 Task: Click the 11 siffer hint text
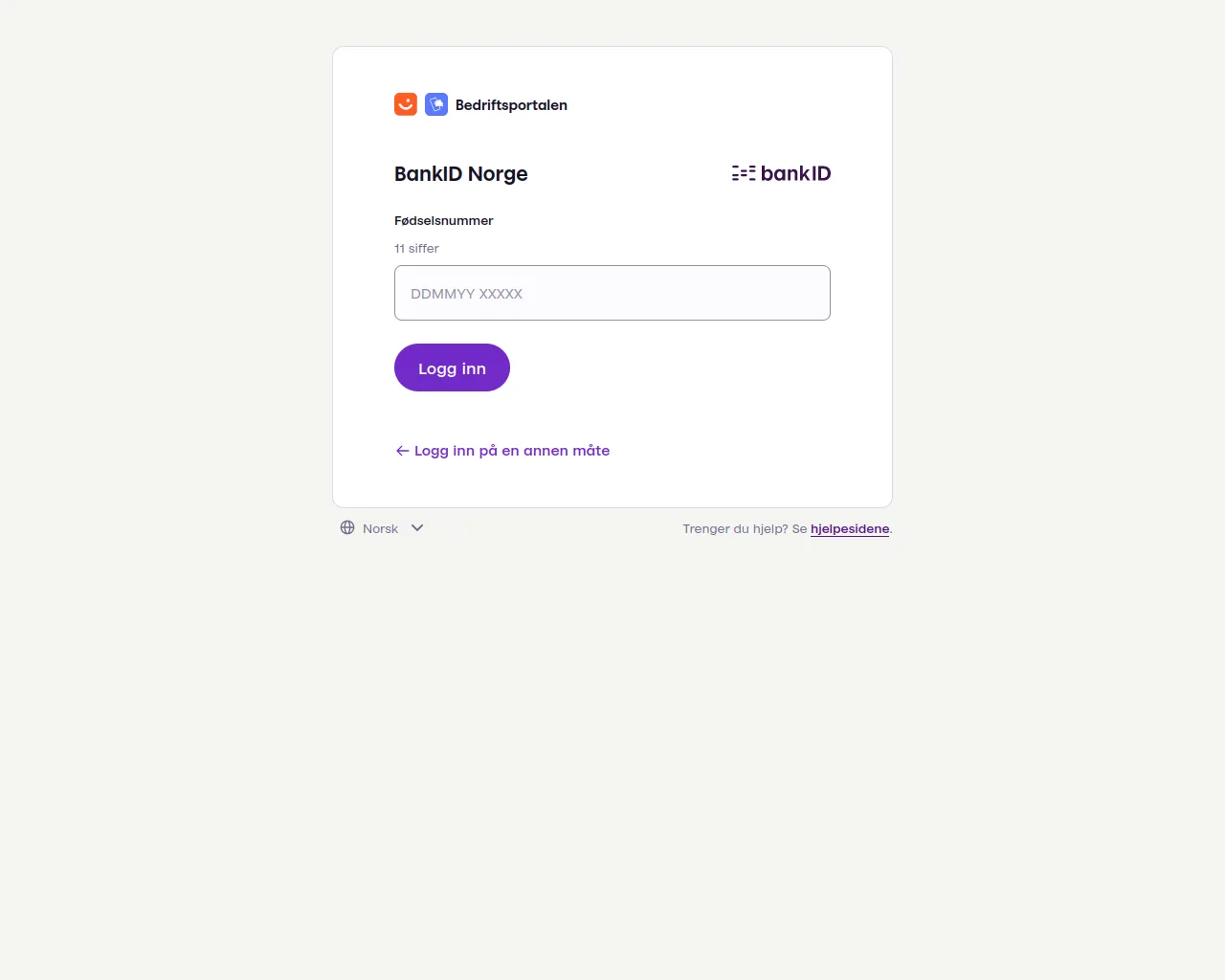416,248
